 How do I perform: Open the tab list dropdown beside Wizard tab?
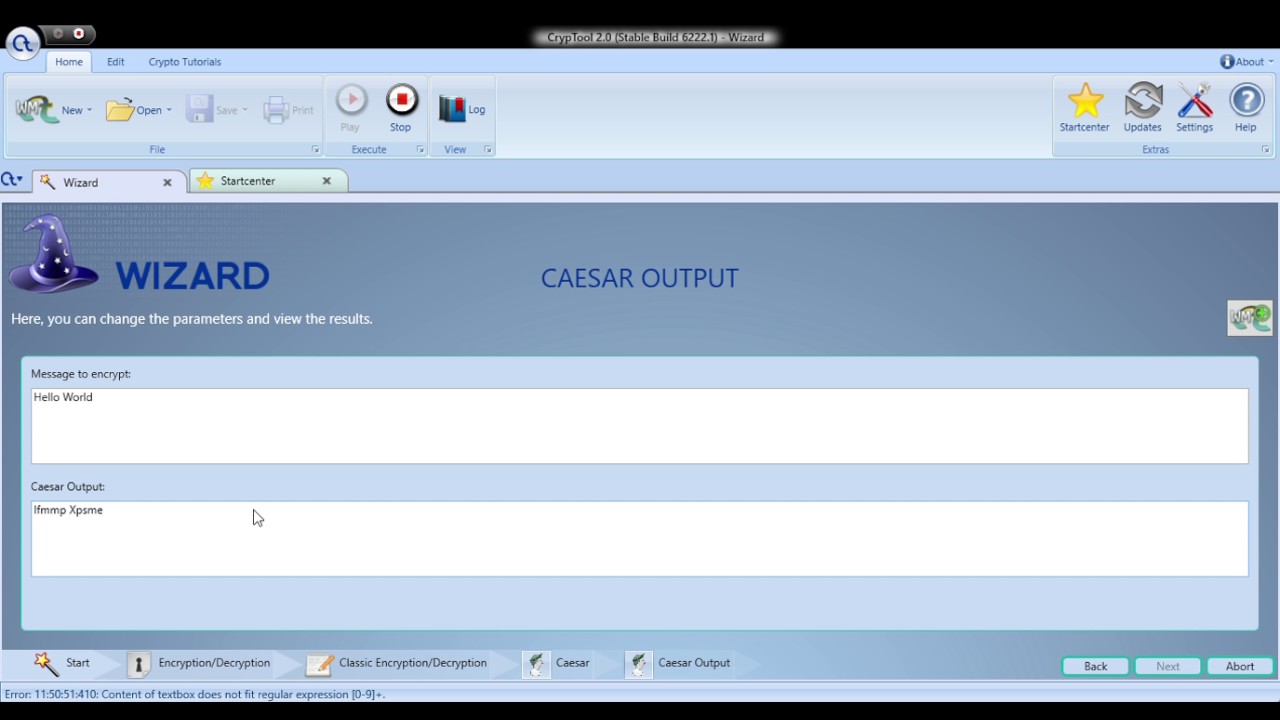[x=12, y=181]
